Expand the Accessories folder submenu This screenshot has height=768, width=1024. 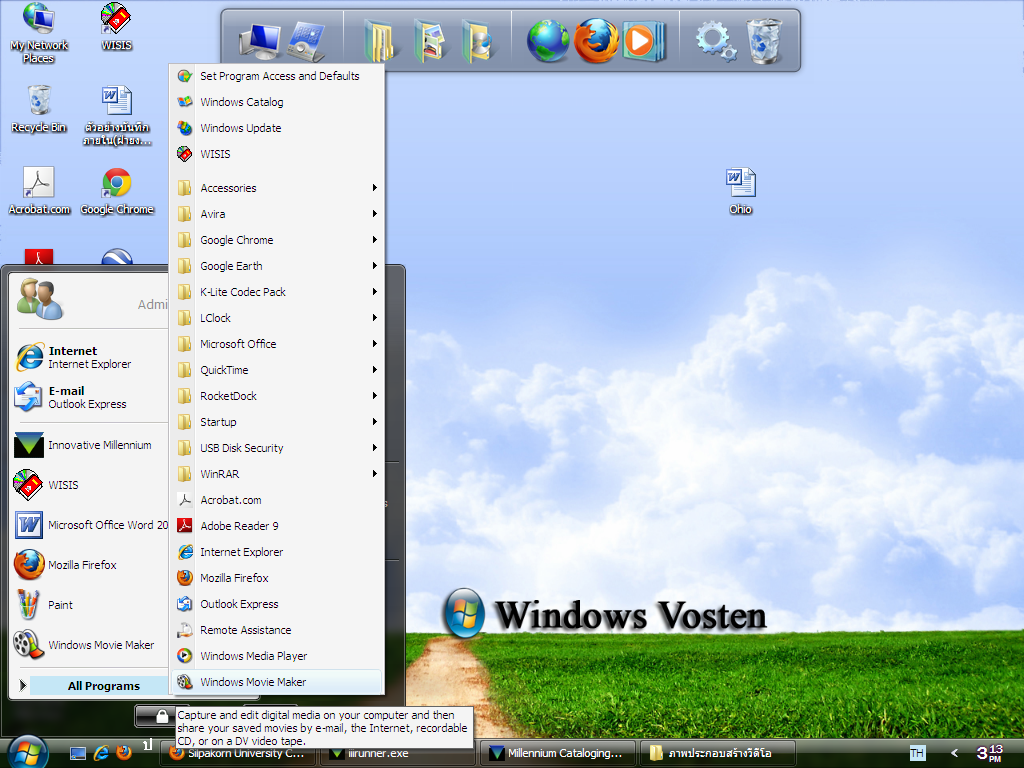point(277,187)
